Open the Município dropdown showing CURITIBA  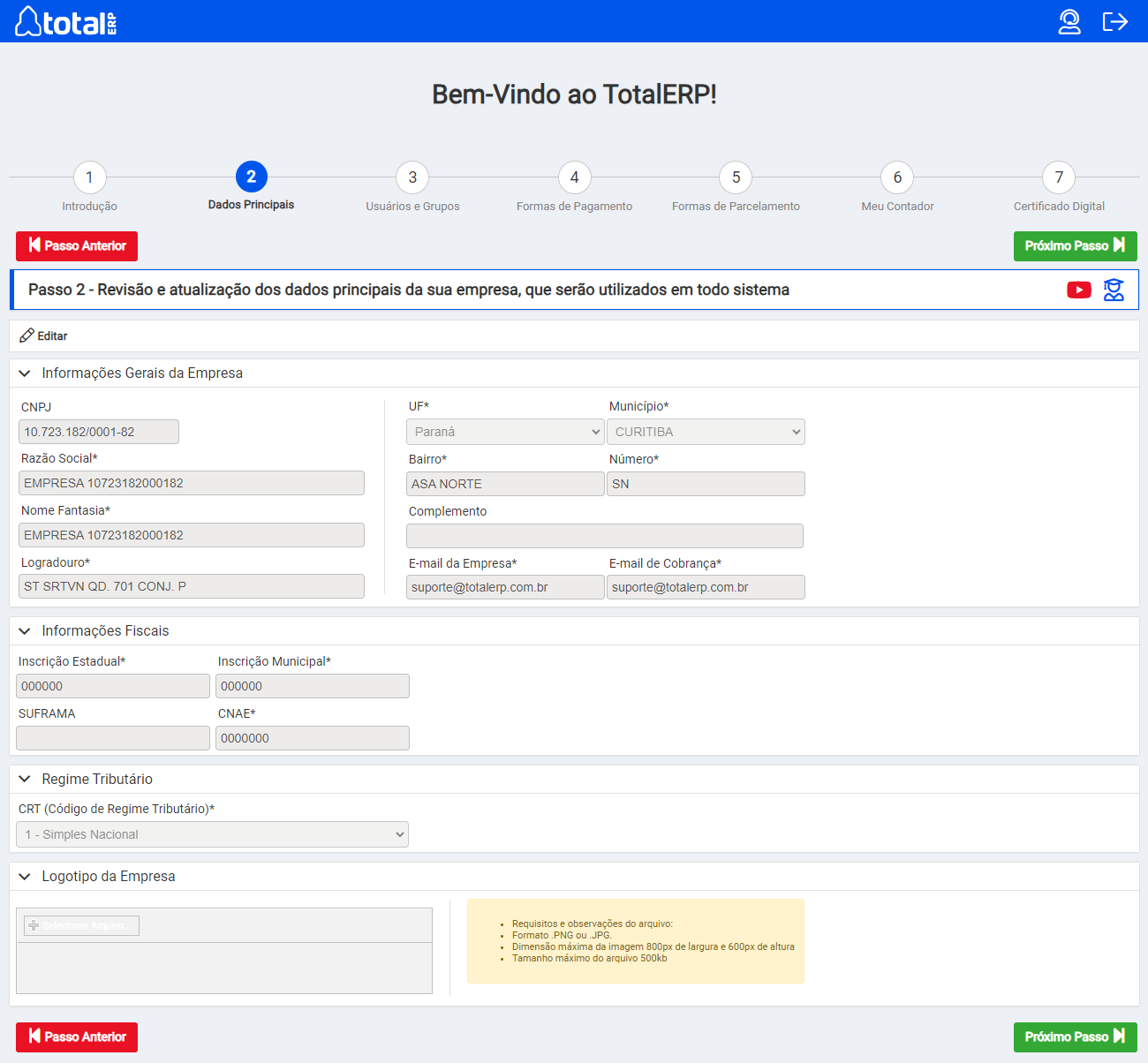point(706,432)
